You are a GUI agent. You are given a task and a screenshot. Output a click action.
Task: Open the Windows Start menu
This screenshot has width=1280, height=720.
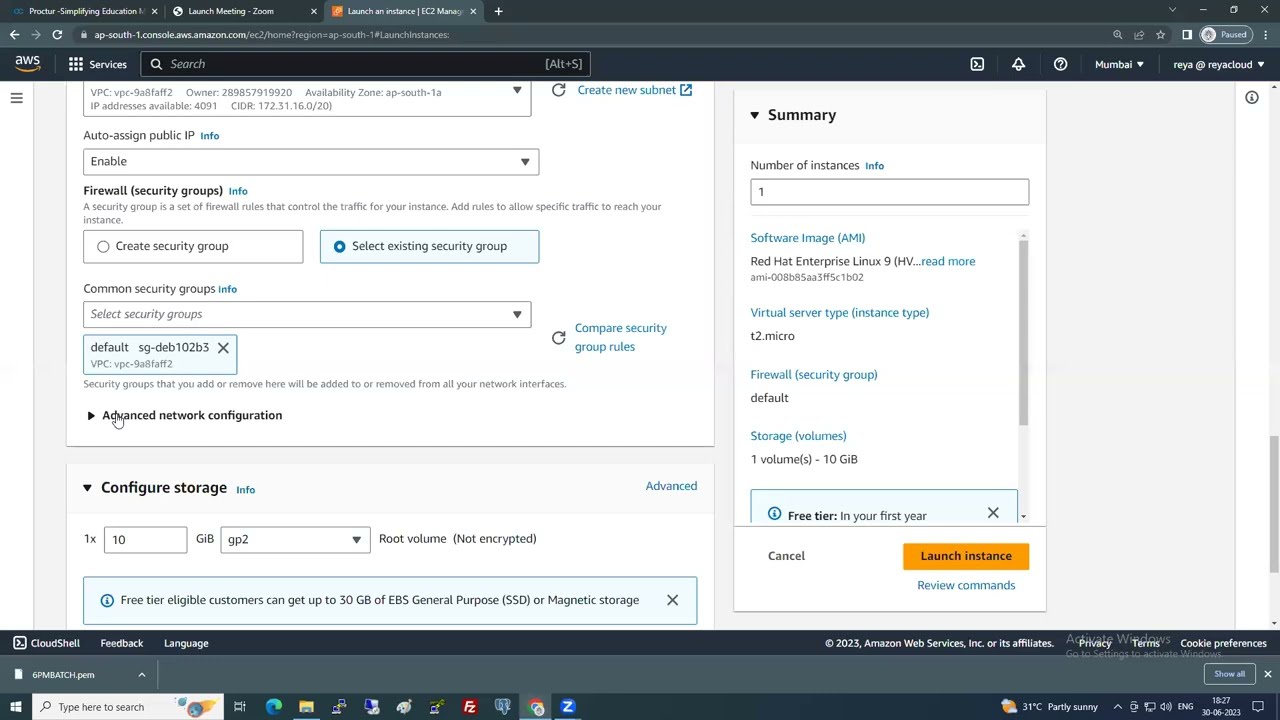[x=15, y=707]
